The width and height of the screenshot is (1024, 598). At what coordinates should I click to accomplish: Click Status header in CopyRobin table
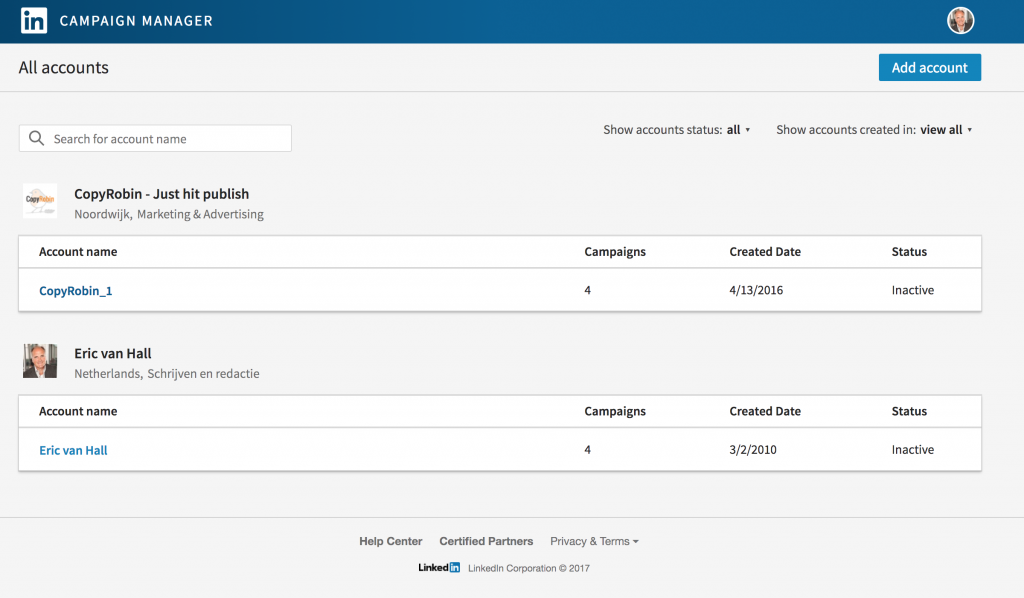(909, 251)
